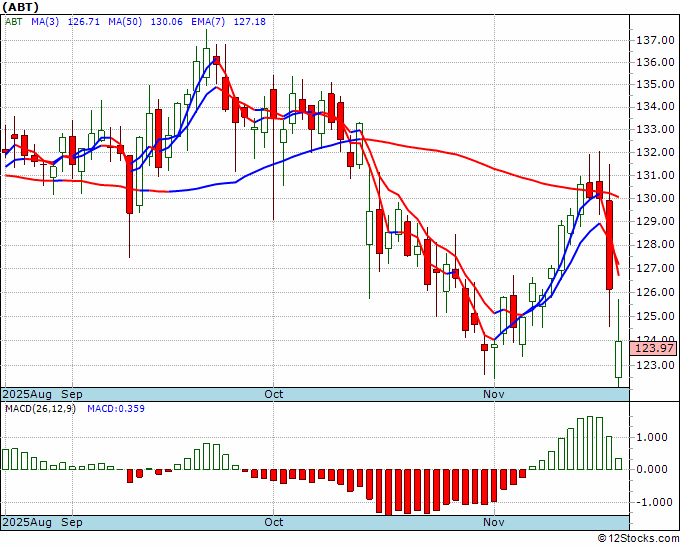Click the MACD:0.359 value label
The width and height of the screenshot is (680, 546).
[116, 409]
